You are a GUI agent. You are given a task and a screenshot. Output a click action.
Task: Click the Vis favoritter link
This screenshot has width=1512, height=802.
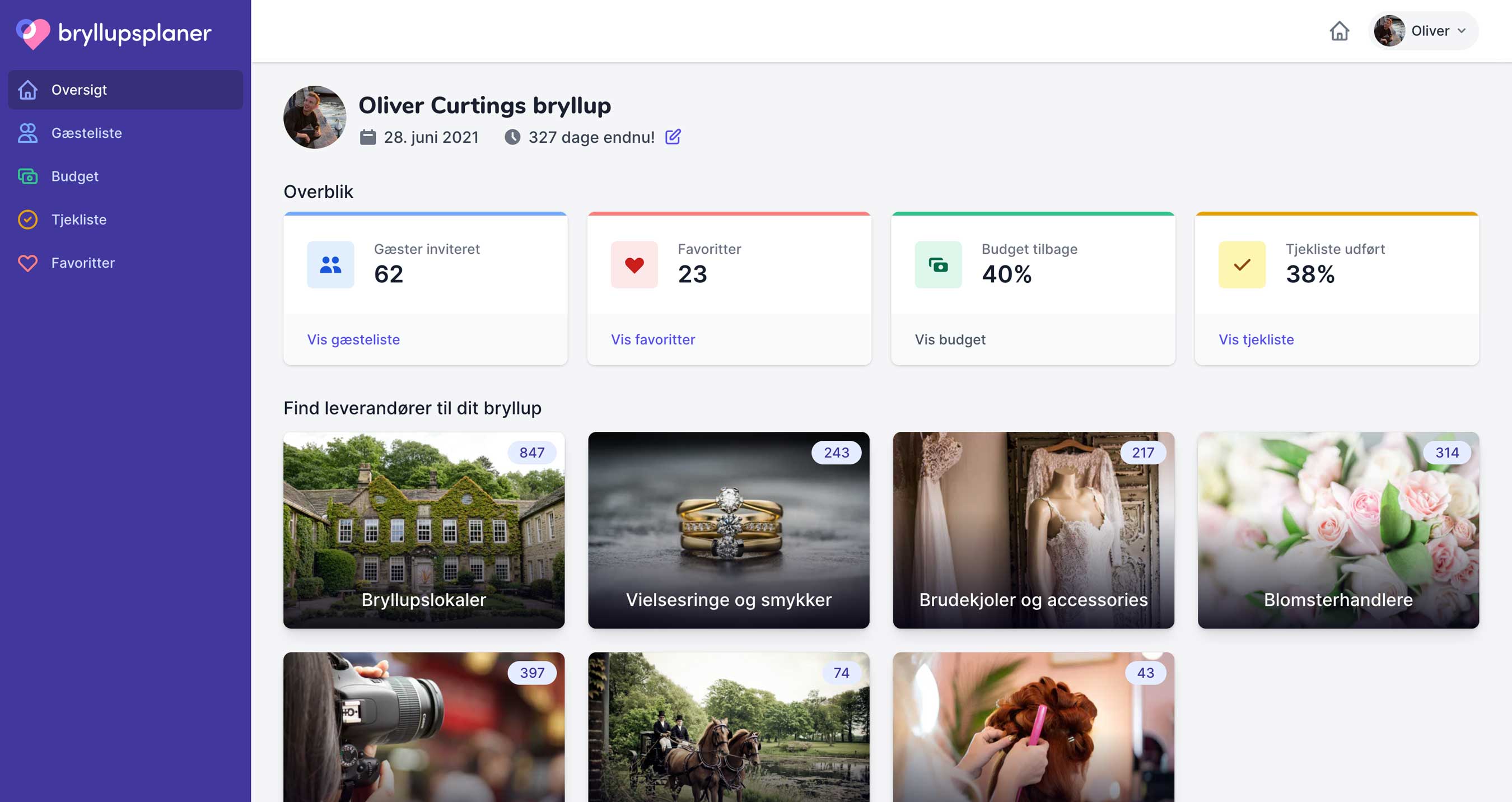pyautogui.click(x=653, y=339)
